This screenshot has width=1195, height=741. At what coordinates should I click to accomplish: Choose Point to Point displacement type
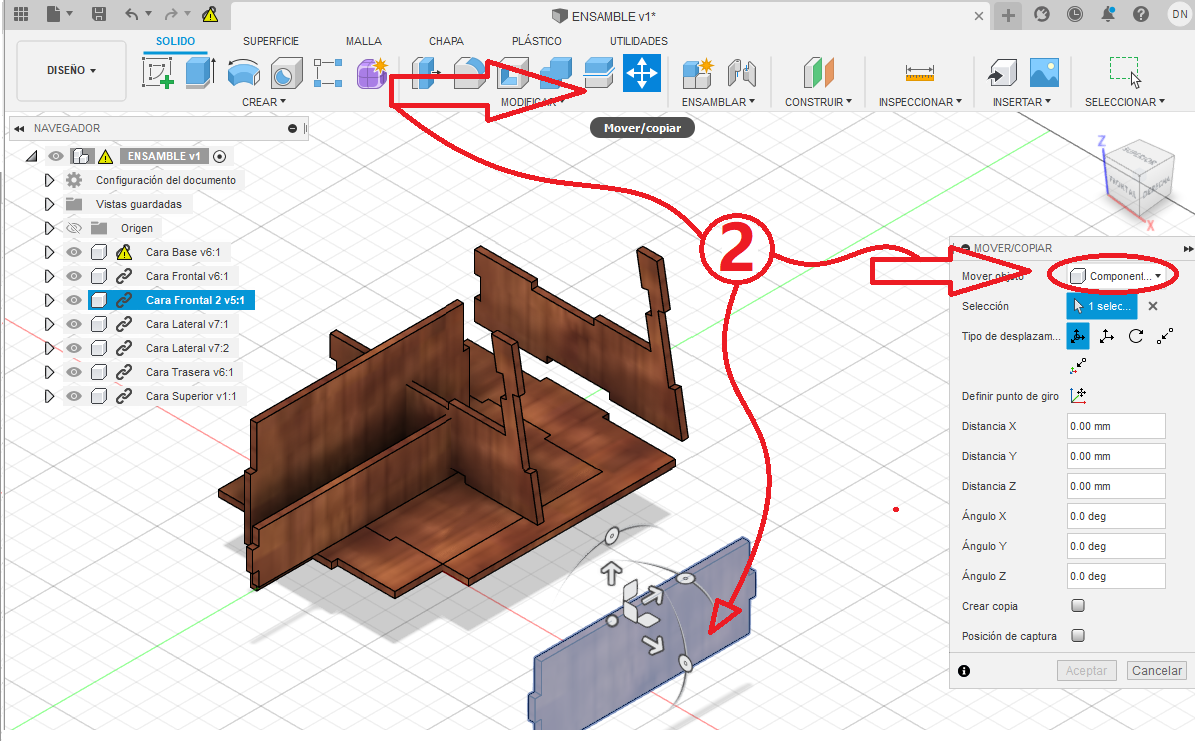pos(1165,336)
